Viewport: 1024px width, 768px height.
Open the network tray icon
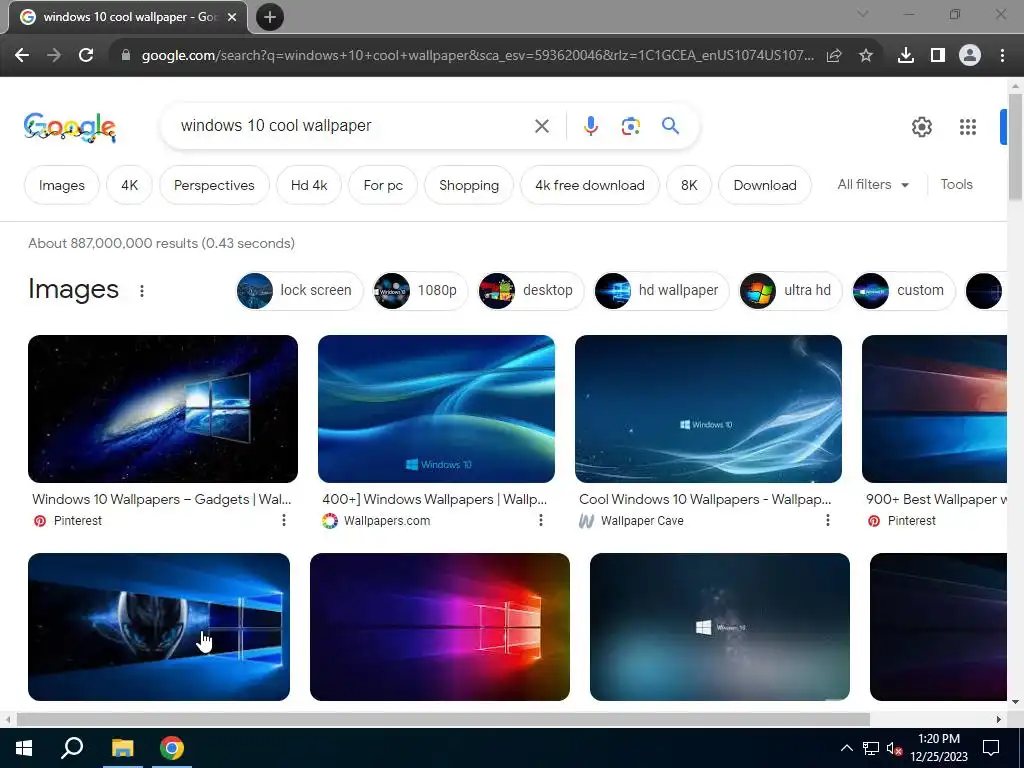pyautogui.click(x=871, y=748)
